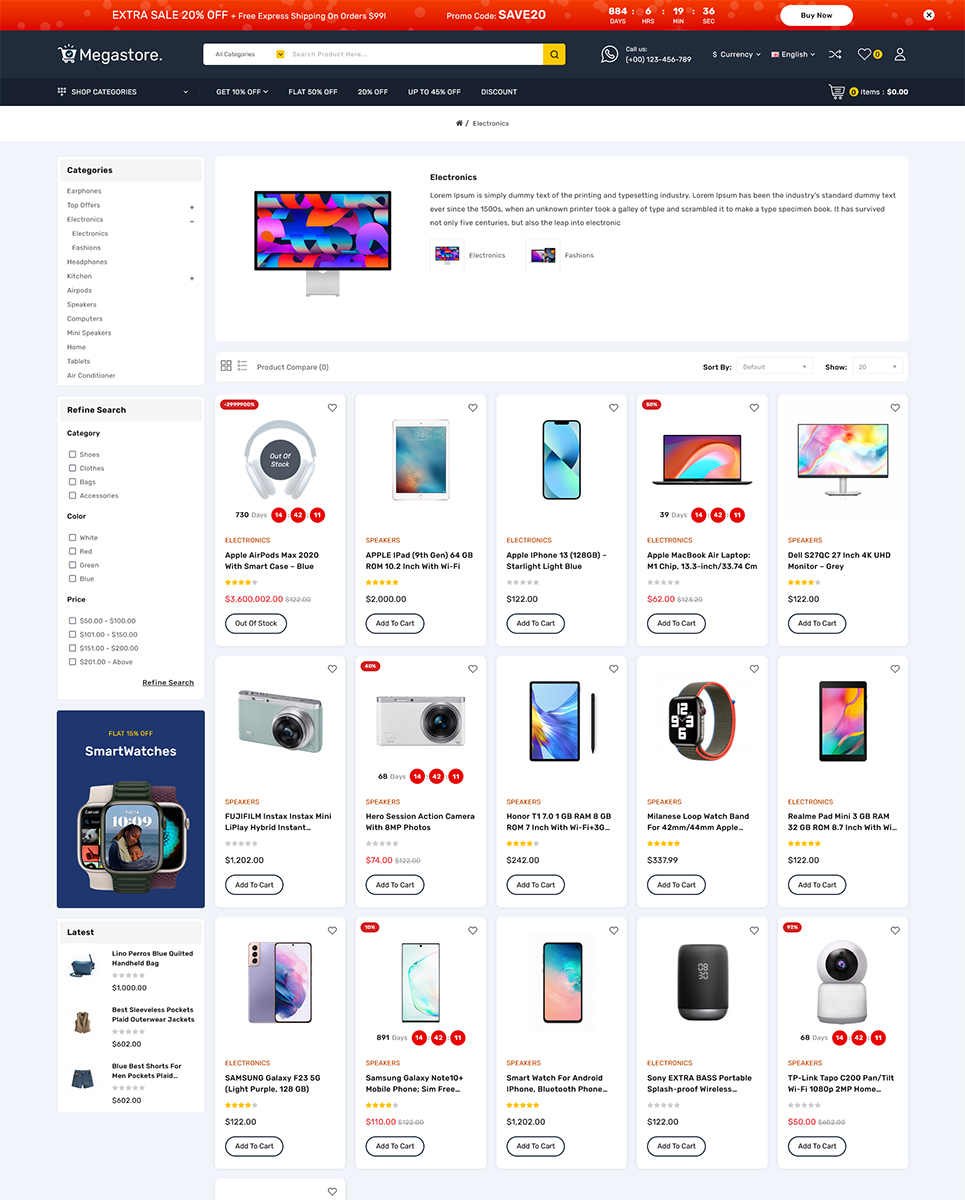
Task: Add Apple iPhone 13 to wishlist heart
Action: click(614, 408)
